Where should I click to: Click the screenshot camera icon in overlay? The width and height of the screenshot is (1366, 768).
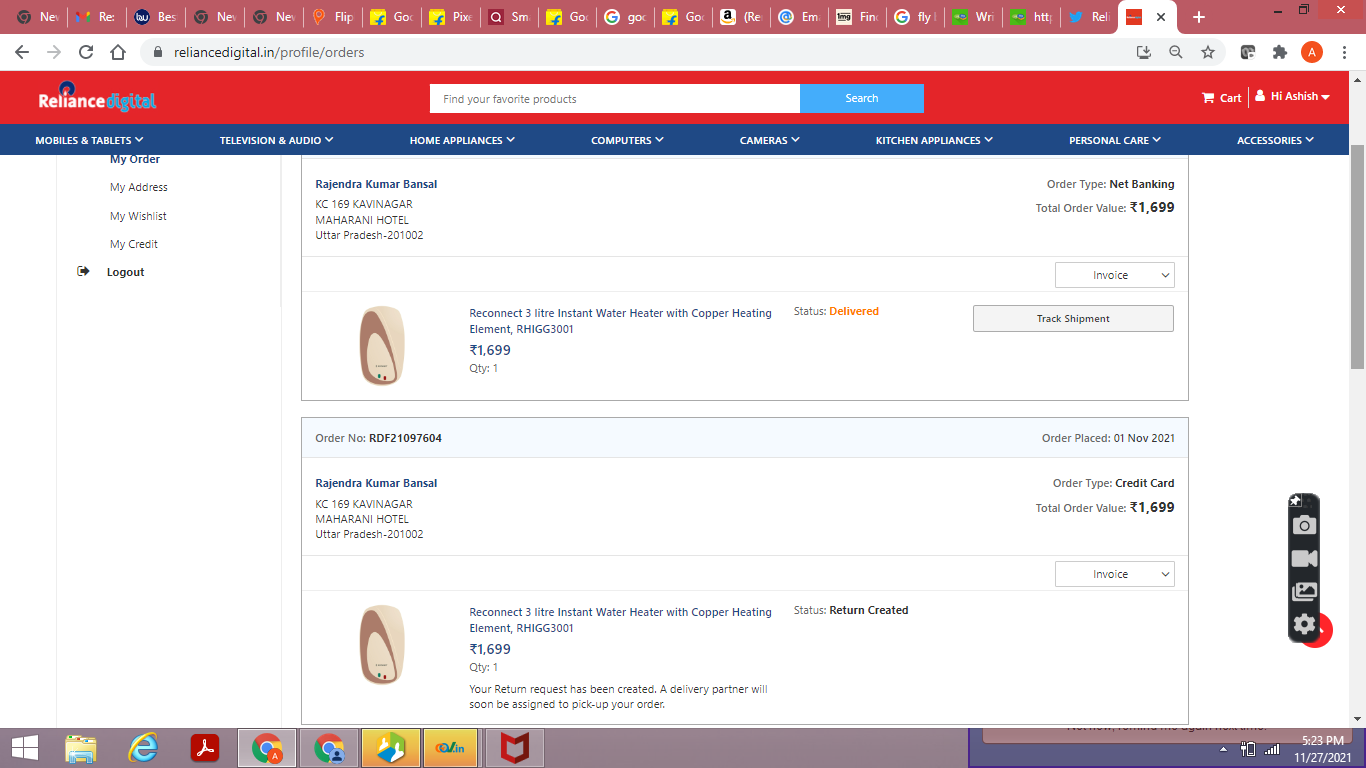pos(1304,525)
